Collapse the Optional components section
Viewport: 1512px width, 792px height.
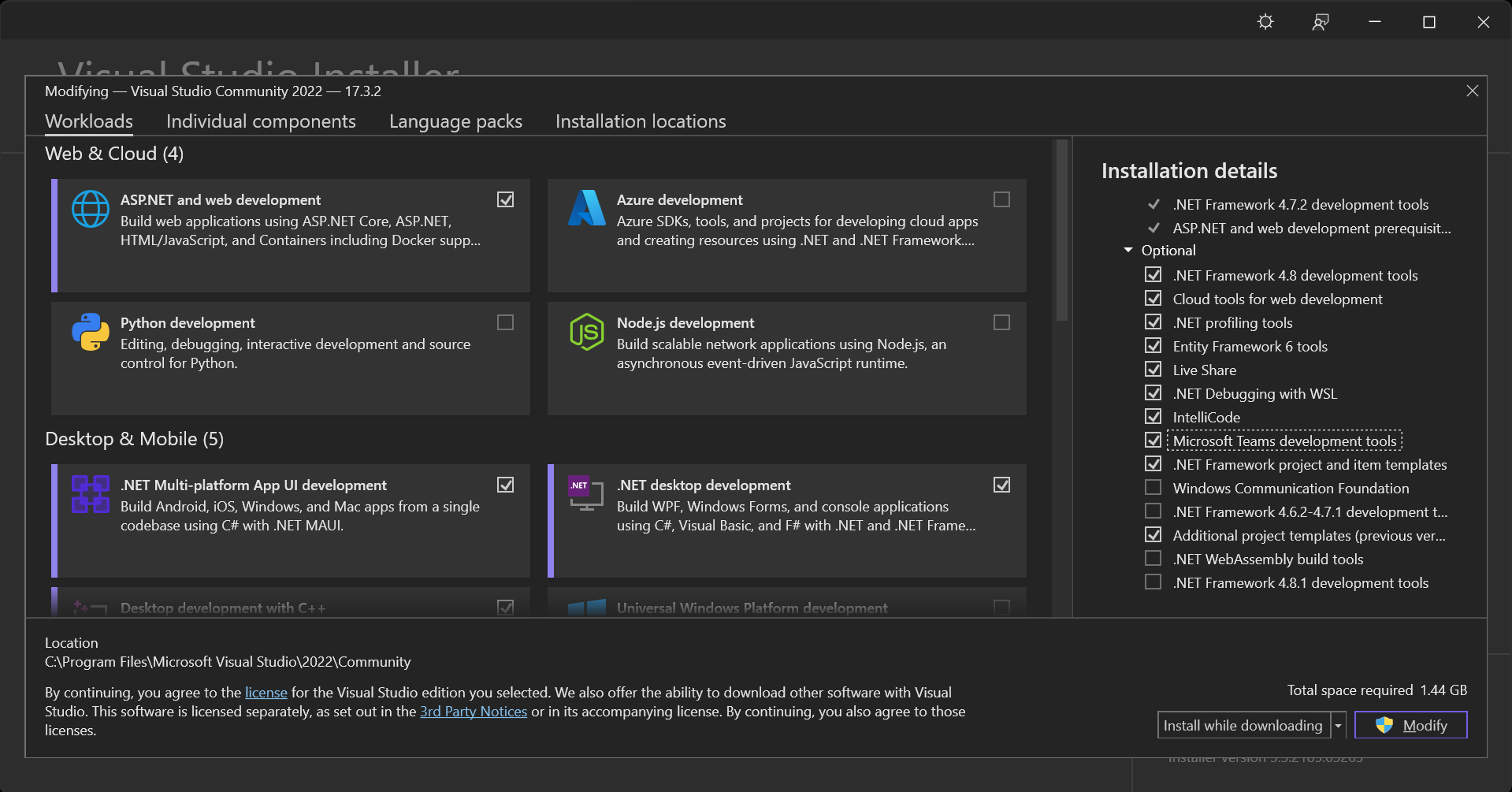click(x=1128, y=251)
